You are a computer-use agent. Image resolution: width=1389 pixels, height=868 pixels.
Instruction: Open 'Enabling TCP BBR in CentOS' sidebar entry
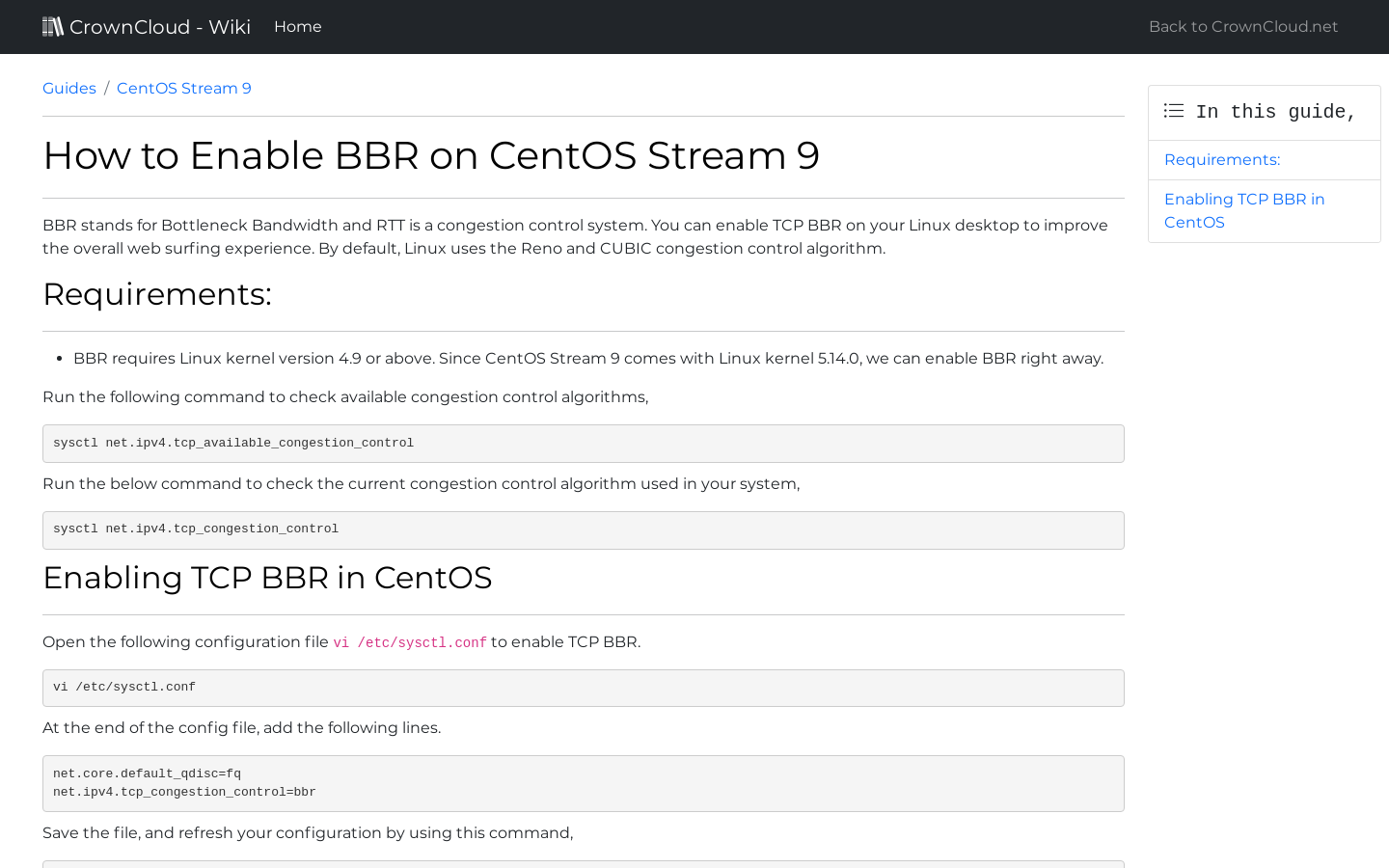coord(1244,210)
